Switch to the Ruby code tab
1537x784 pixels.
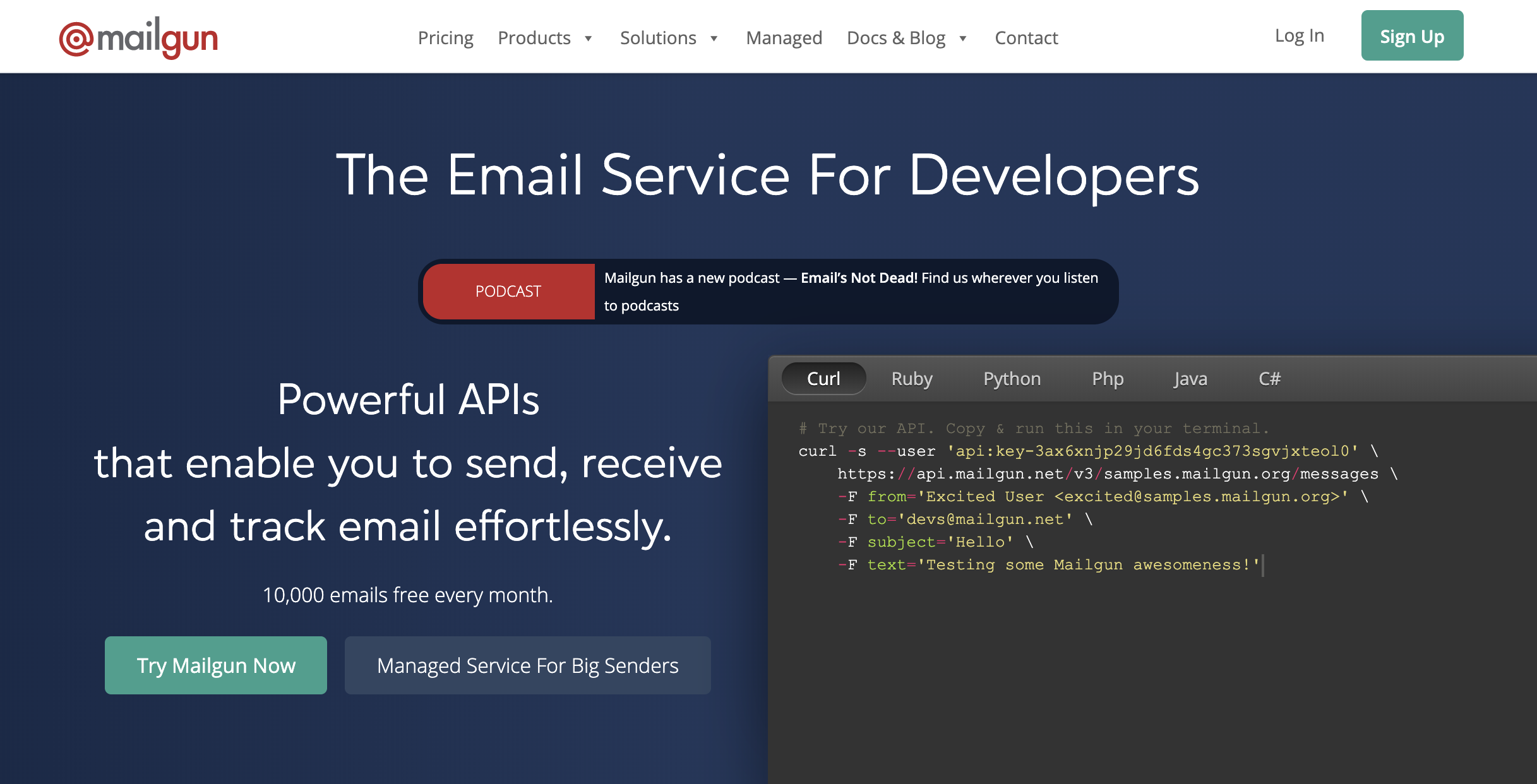[x=912, y=379]
